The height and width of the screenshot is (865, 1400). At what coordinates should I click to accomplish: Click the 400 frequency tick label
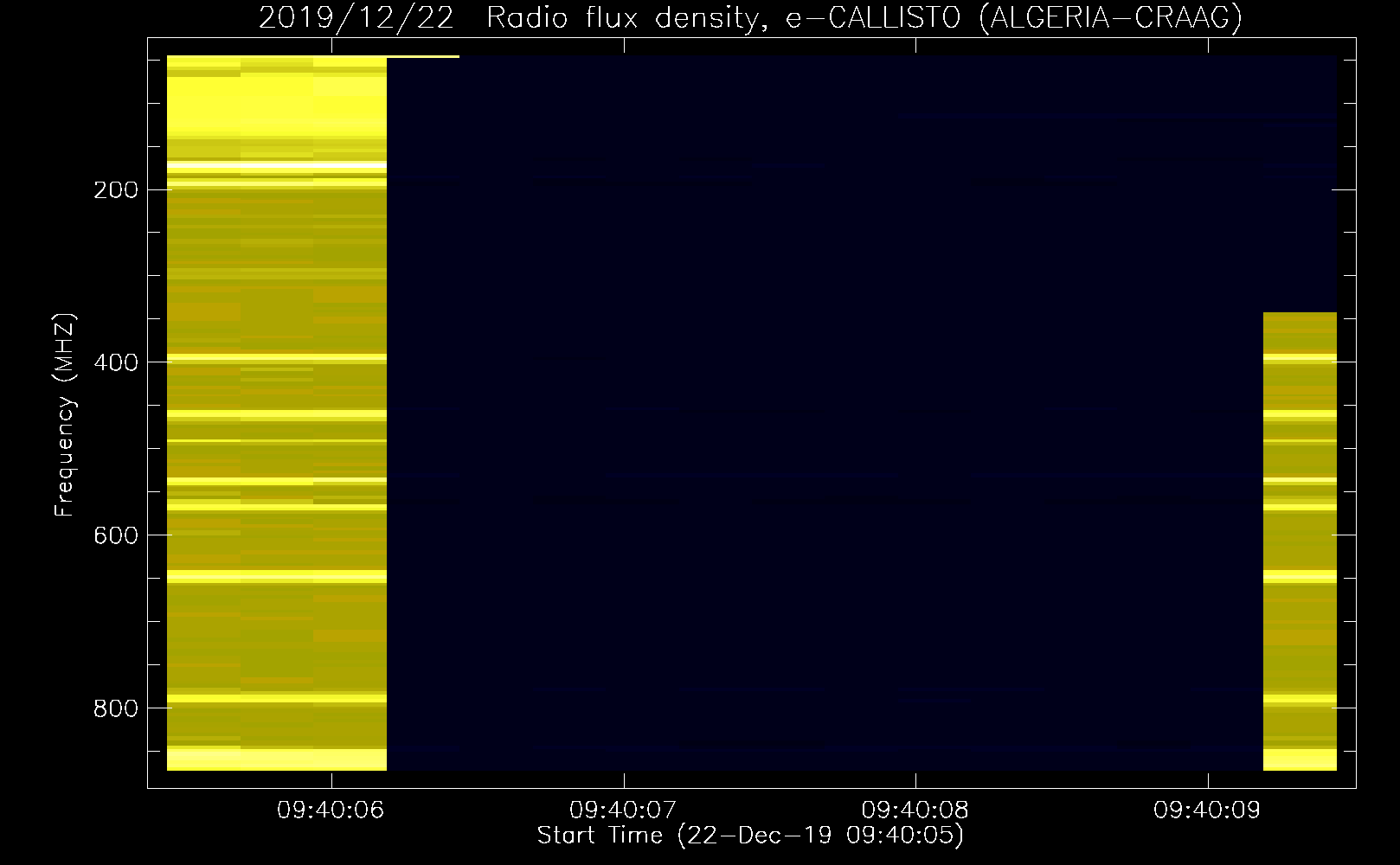(x=116, y=362)
